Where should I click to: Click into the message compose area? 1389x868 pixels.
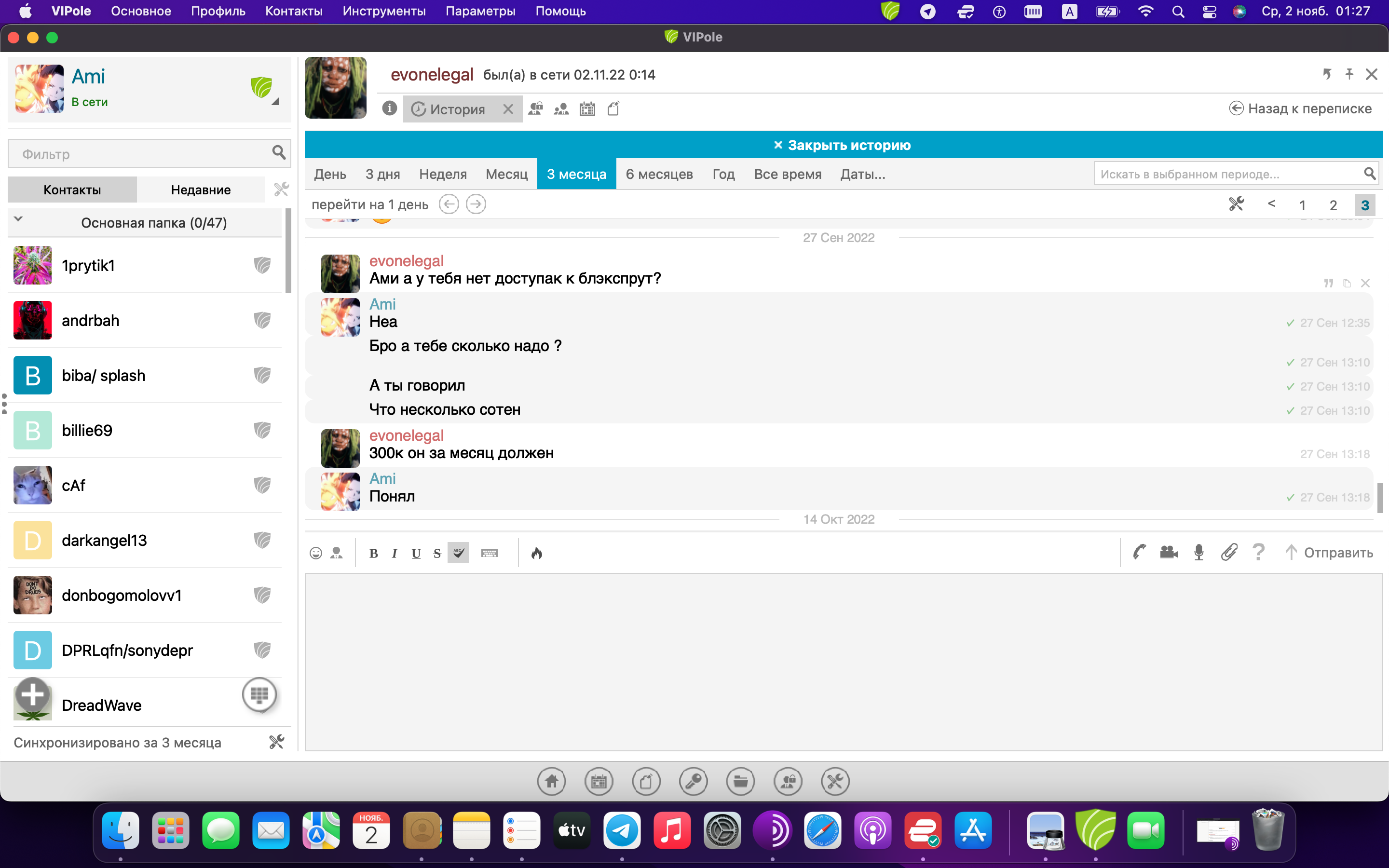tap(843, 662)
